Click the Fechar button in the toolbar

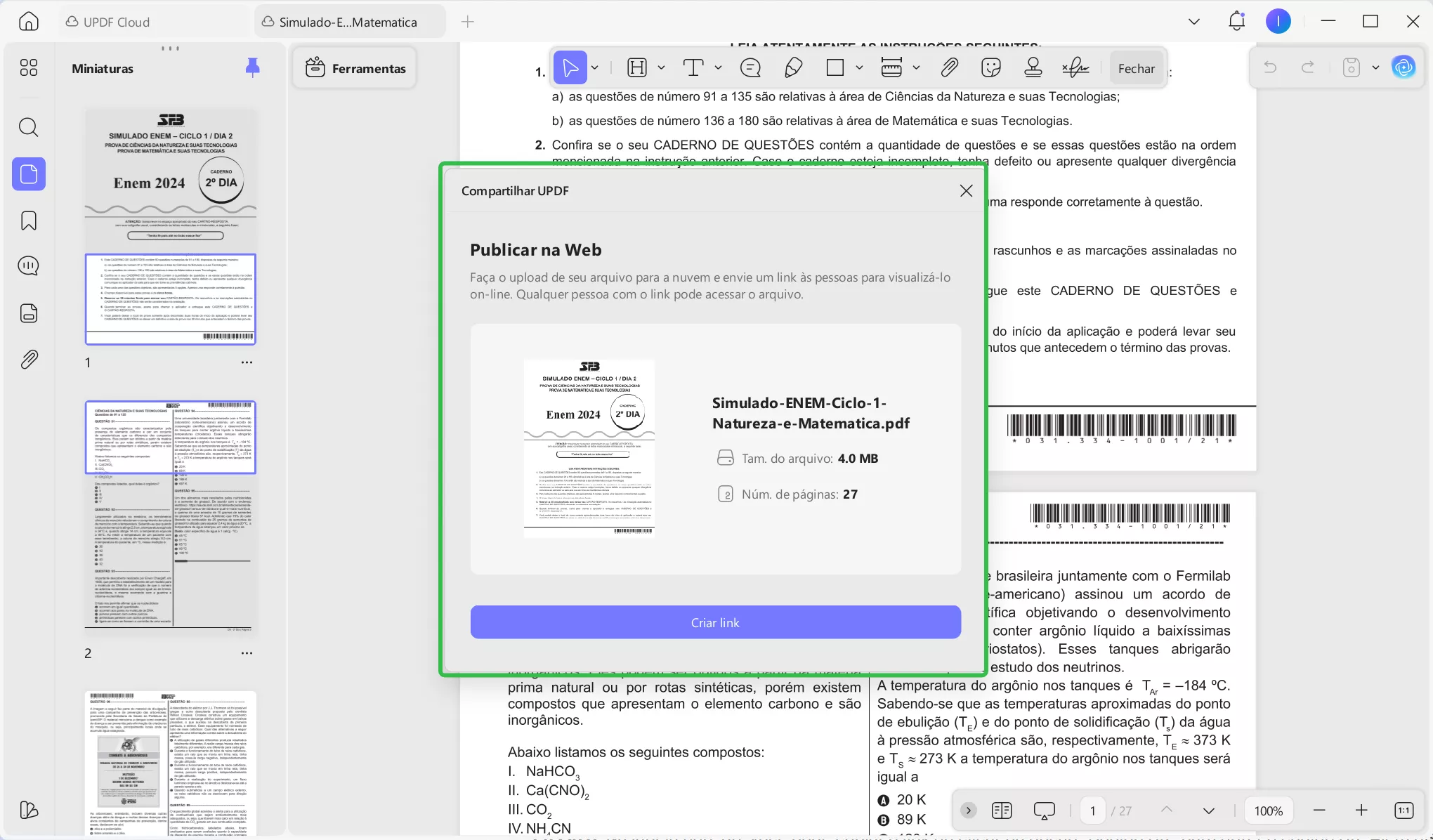(1136, 68)
